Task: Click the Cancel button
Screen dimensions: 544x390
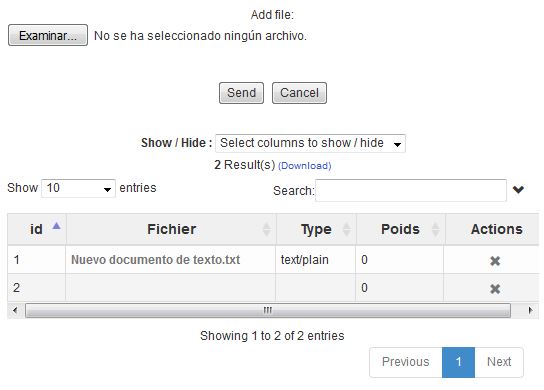Action: coord(299,93)
